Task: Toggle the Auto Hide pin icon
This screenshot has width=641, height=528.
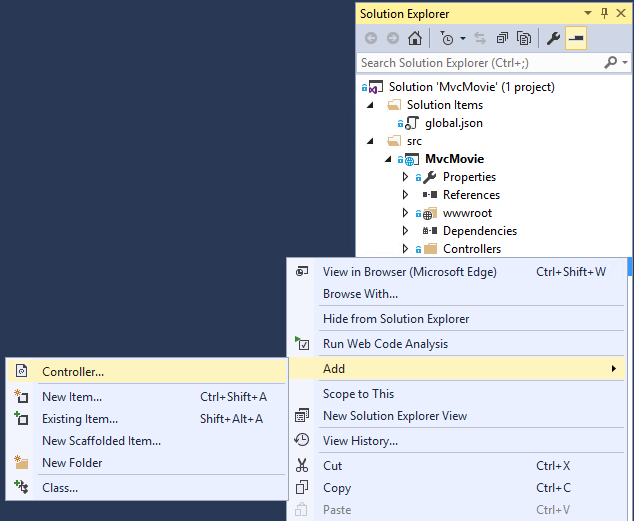Action: 605,13
